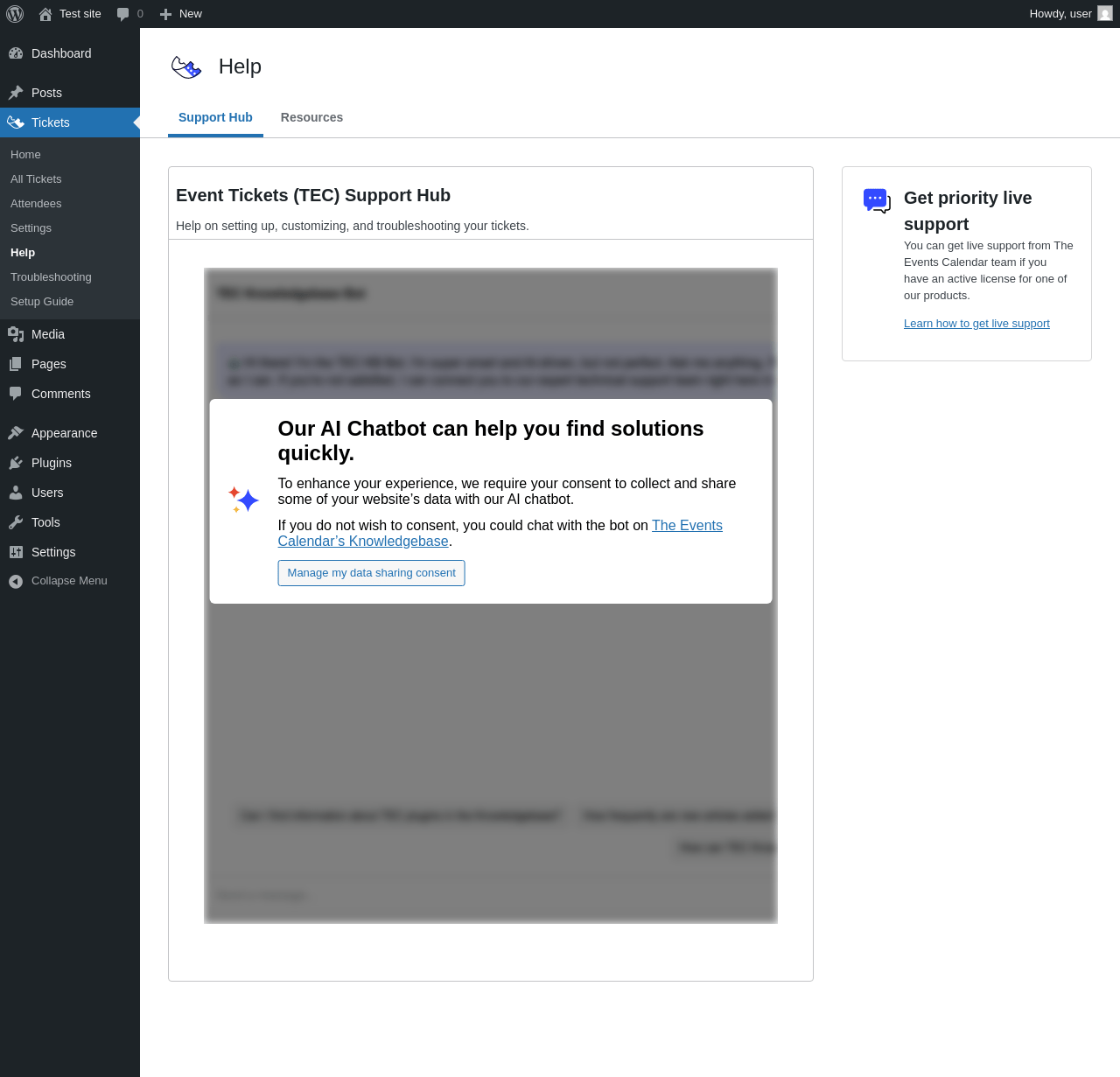Select the Support Hub tab
The height and width of the screenshot is (1077, 1120).
coord(215,117)
